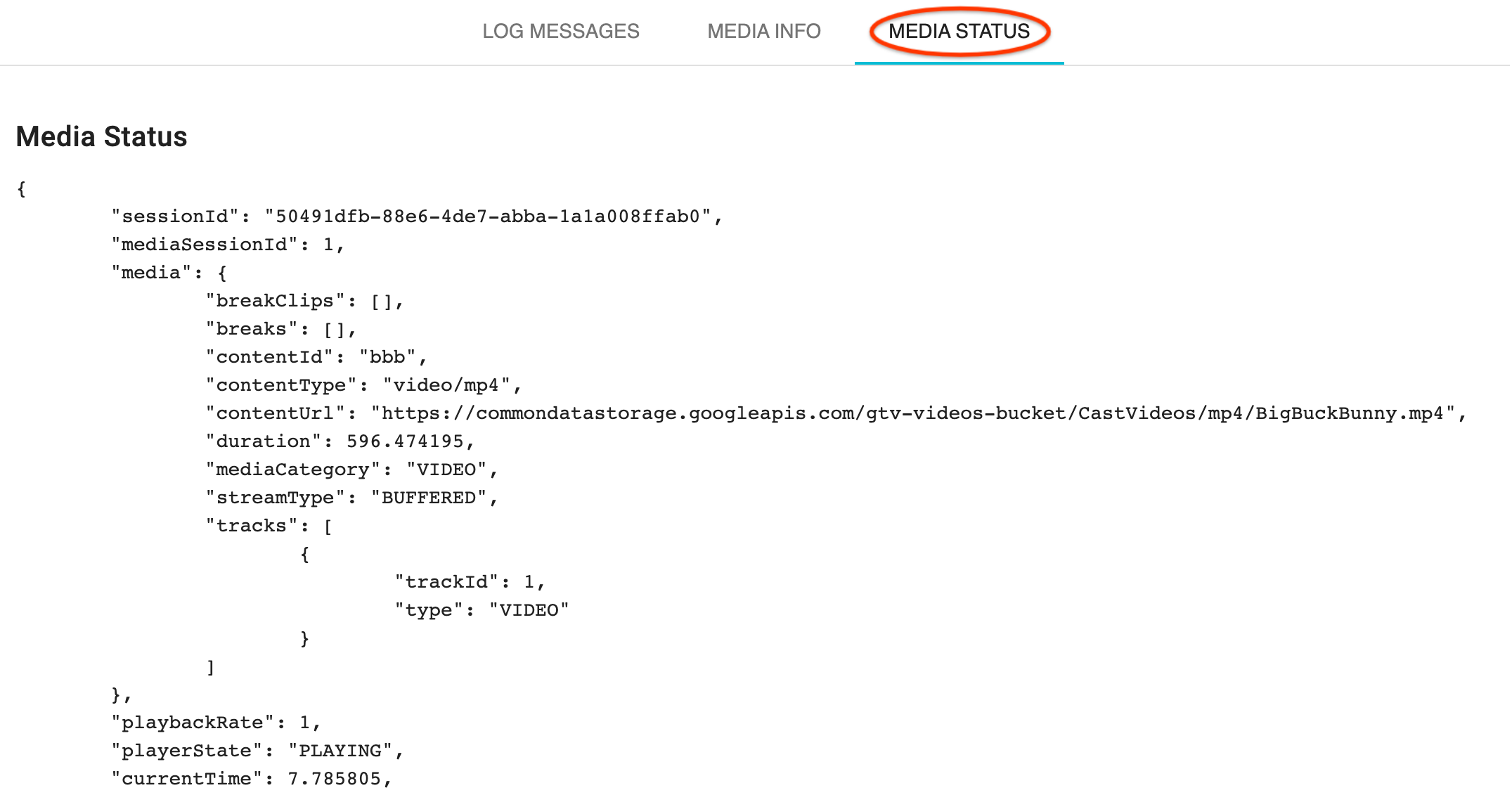Click the breaks empty array line
The width and height of the screenshot is (1512, 795).
click(x=281, y=329)
